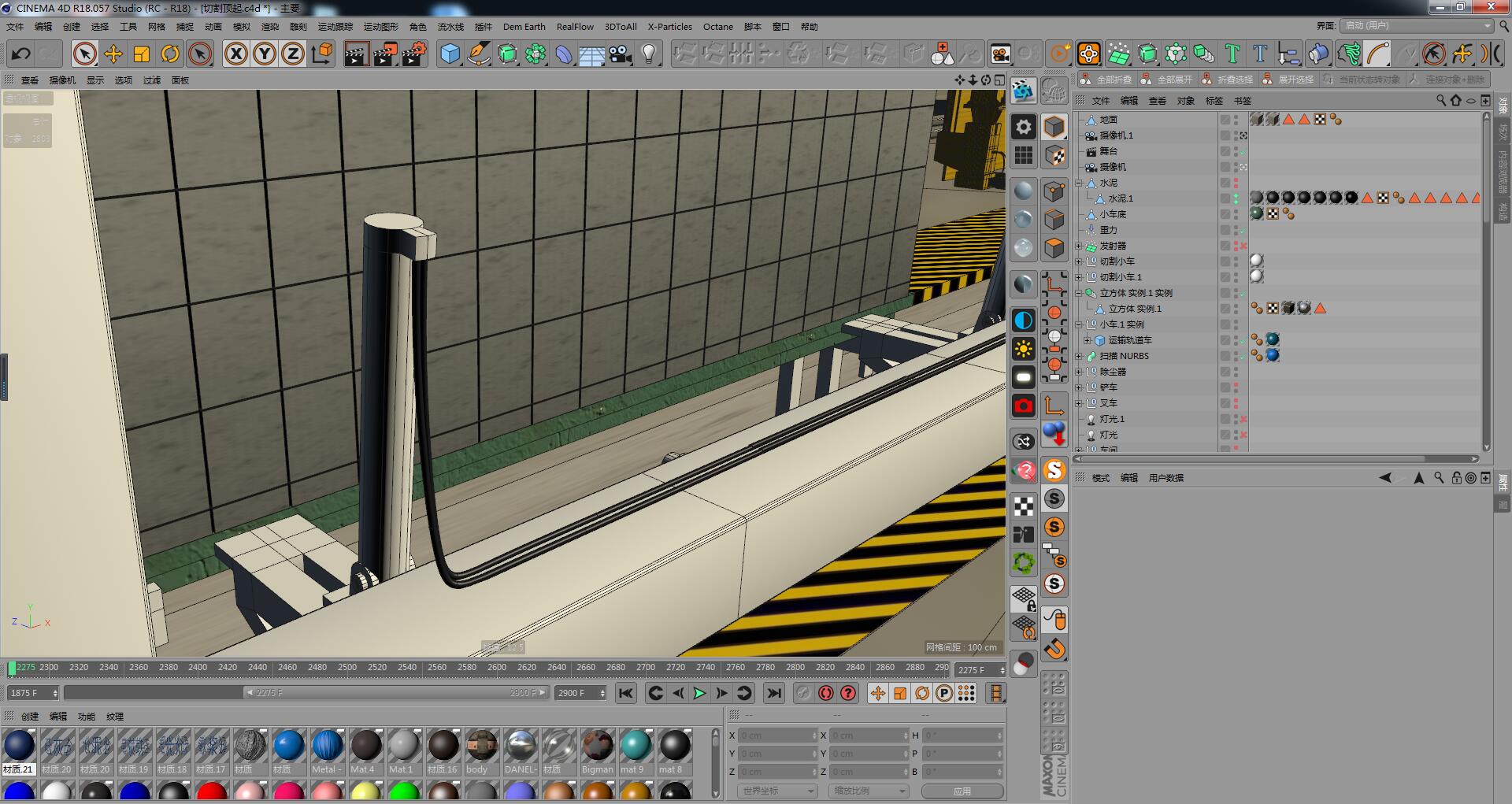Screen dimensions: 1512x804
Task: Open the floor environment objects icon
Action: coord(592,54)
